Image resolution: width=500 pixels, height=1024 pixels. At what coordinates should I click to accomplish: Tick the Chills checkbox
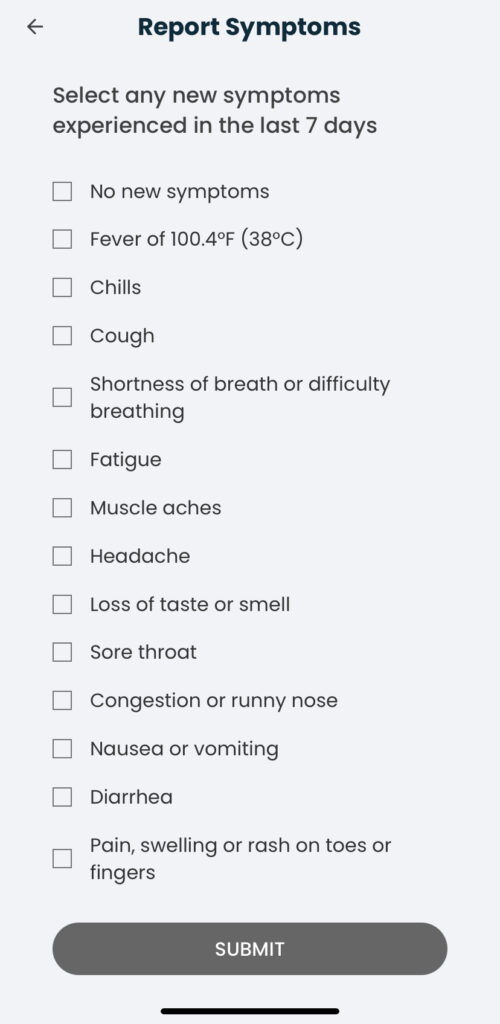(62, 287)
